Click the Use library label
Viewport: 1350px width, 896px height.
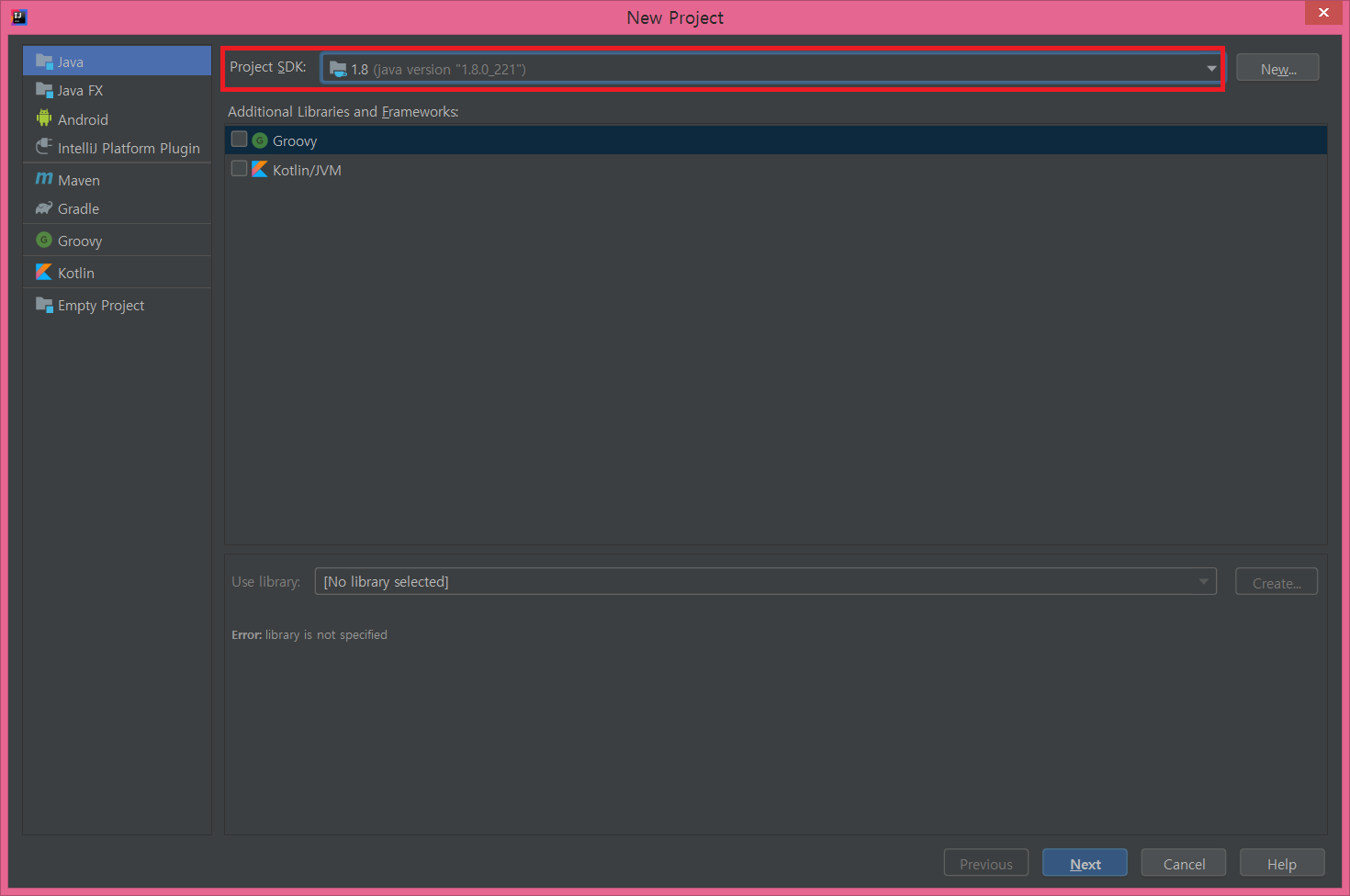pos(266,581)
